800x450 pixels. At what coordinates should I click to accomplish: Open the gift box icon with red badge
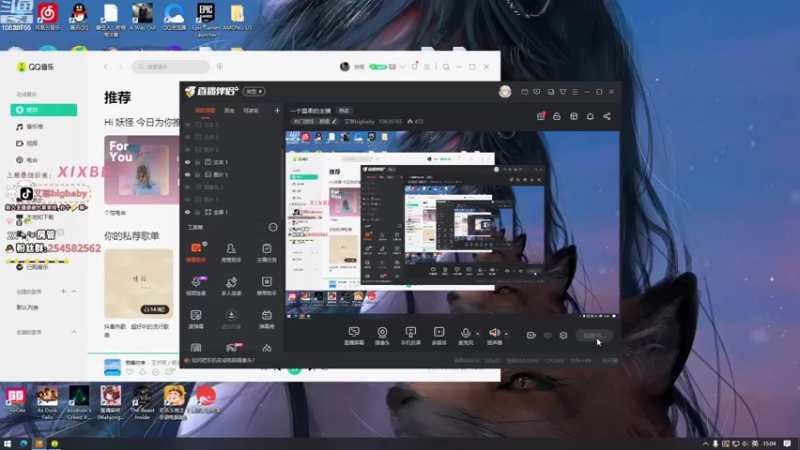pos(541,116)
